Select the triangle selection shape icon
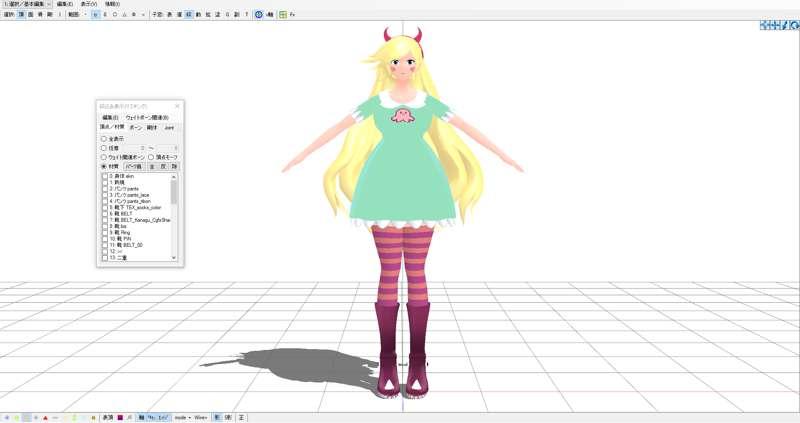 (x=124, y=14)
